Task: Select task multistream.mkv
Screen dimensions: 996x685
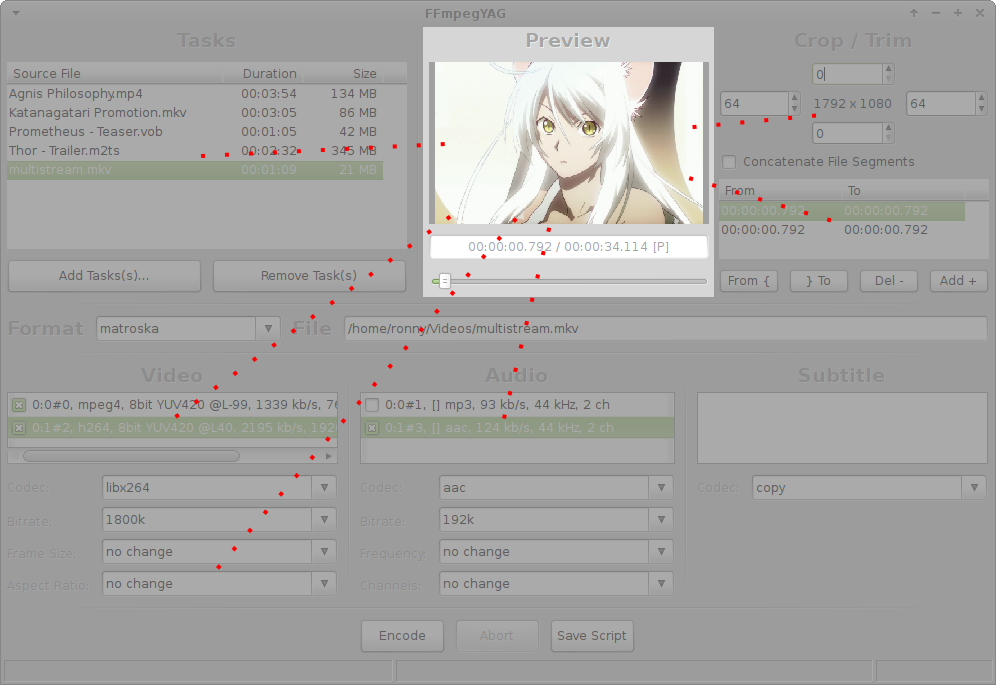Action: 195,170
